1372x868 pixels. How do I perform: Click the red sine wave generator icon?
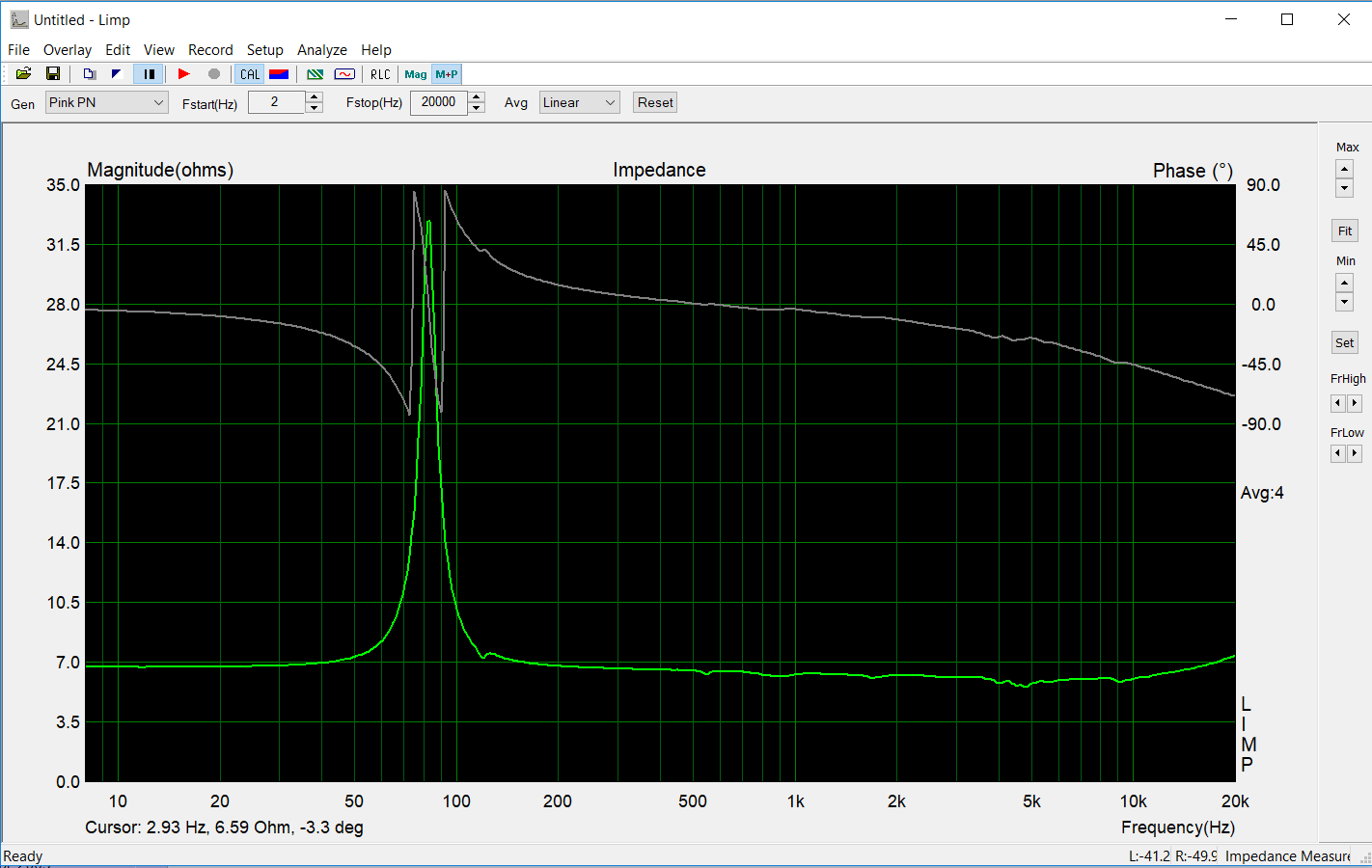click(x=344, y=74)
